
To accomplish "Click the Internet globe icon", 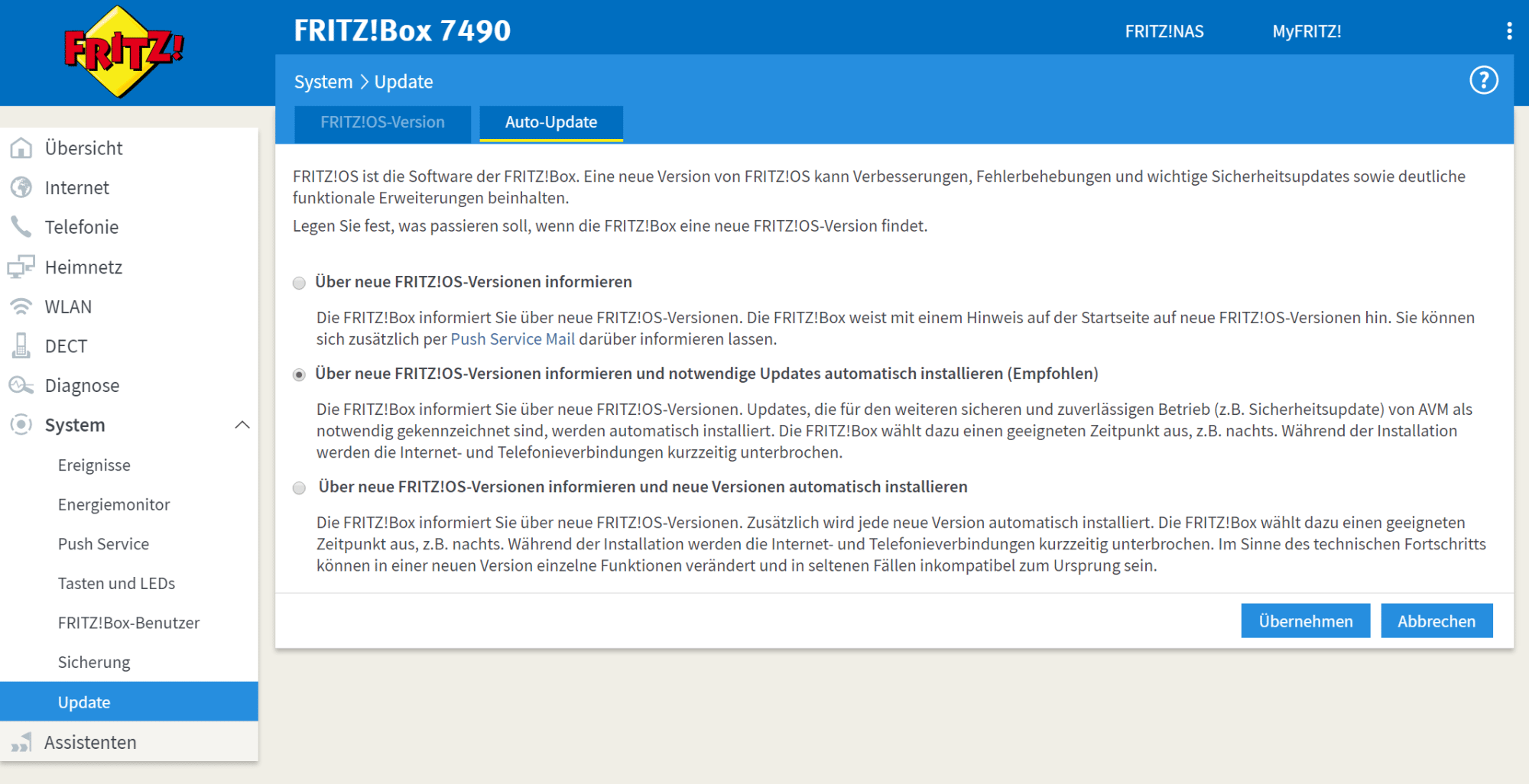I will tap(21, 187).
